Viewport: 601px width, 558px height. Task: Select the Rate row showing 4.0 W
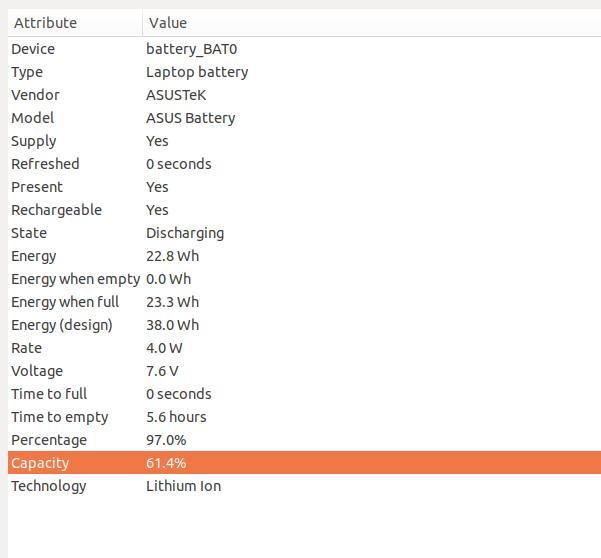[x=304, y=348]
